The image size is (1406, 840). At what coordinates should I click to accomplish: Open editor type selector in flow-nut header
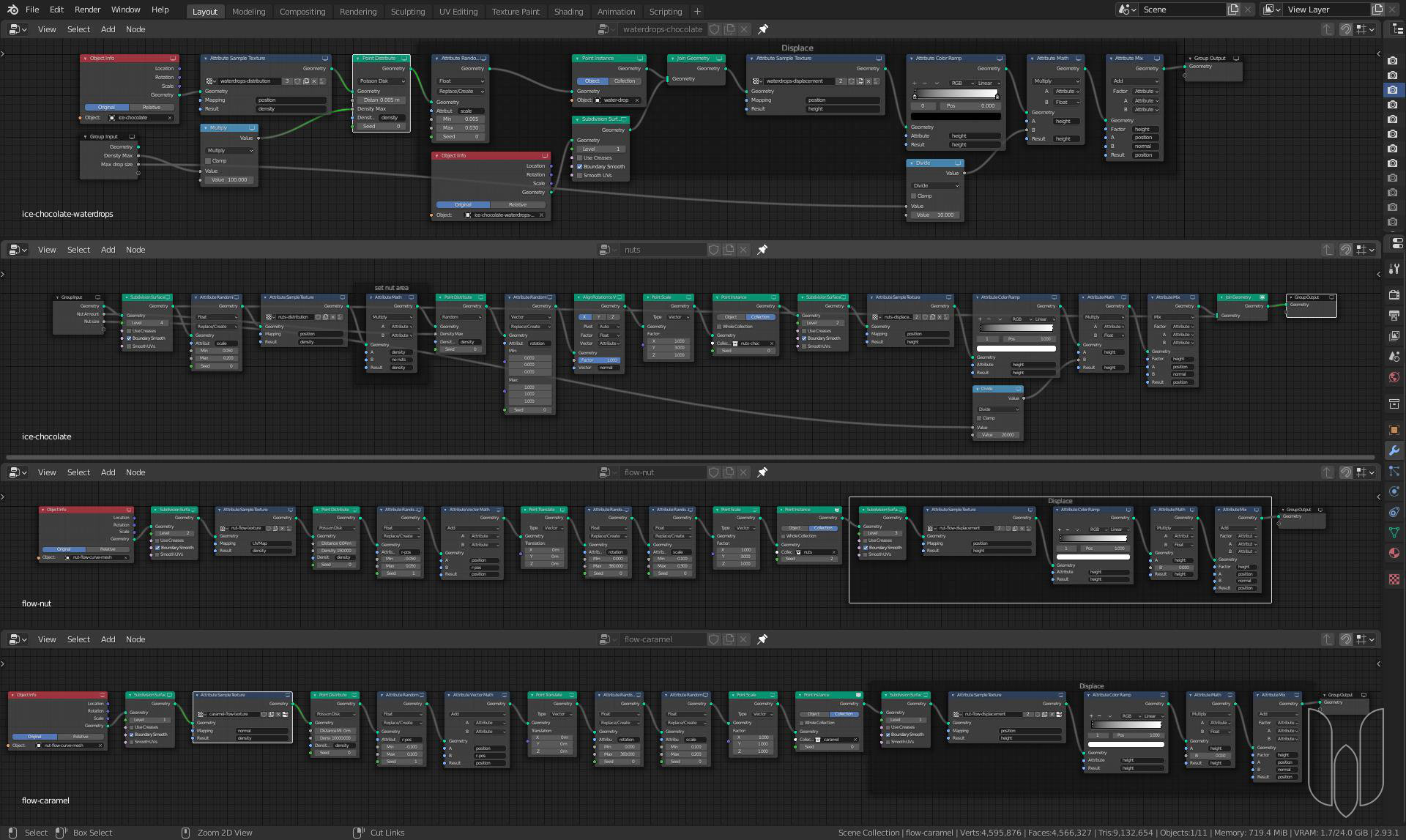[x=18, y=472]
